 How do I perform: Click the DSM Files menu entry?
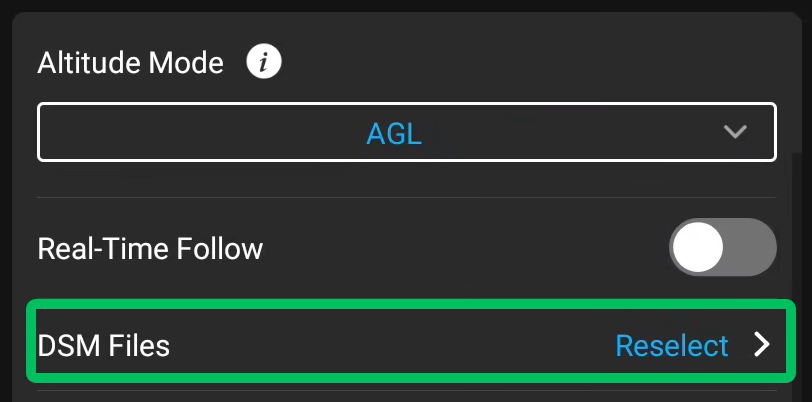(411, 345)
